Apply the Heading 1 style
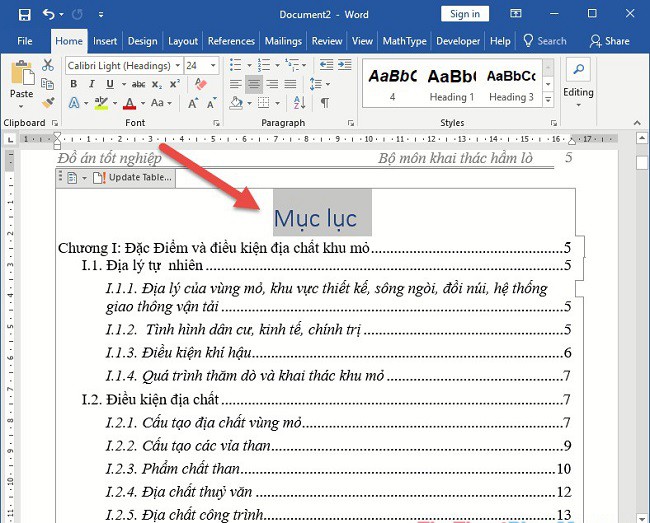This screenshot has height=523, width=650. [451, 85]
